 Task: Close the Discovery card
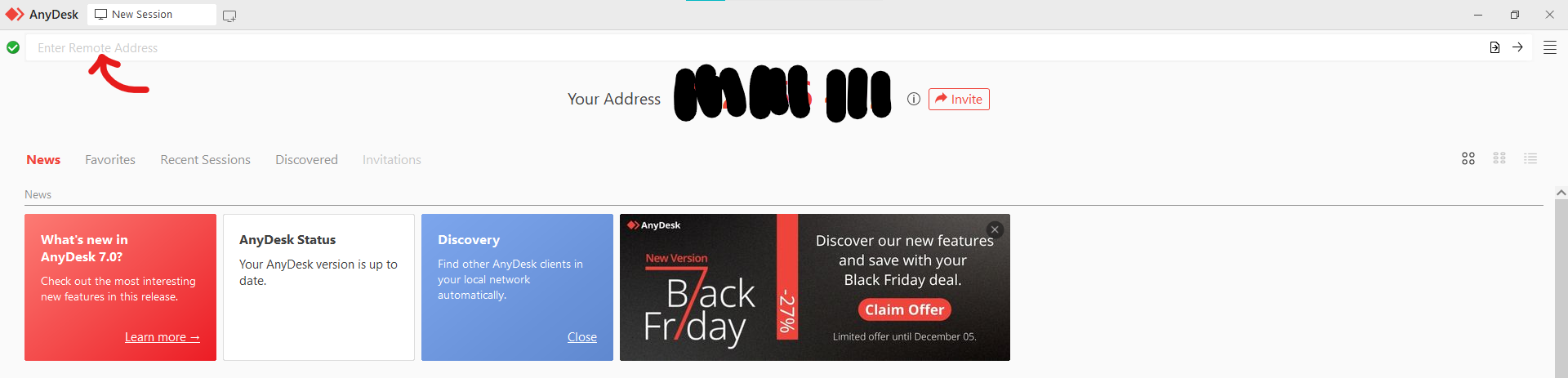pos(582,337)
